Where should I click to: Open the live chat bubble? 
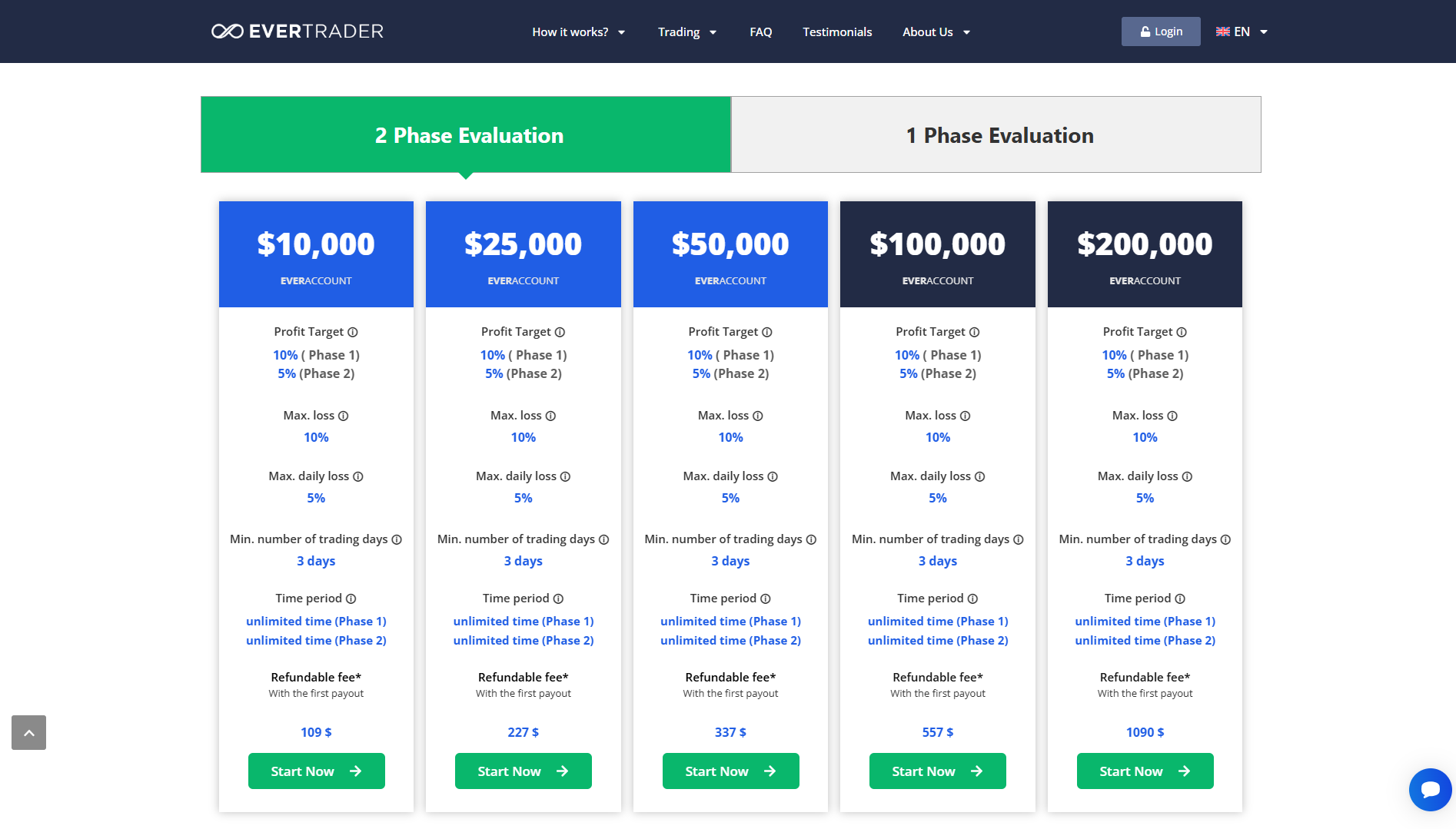[1430, 789]
